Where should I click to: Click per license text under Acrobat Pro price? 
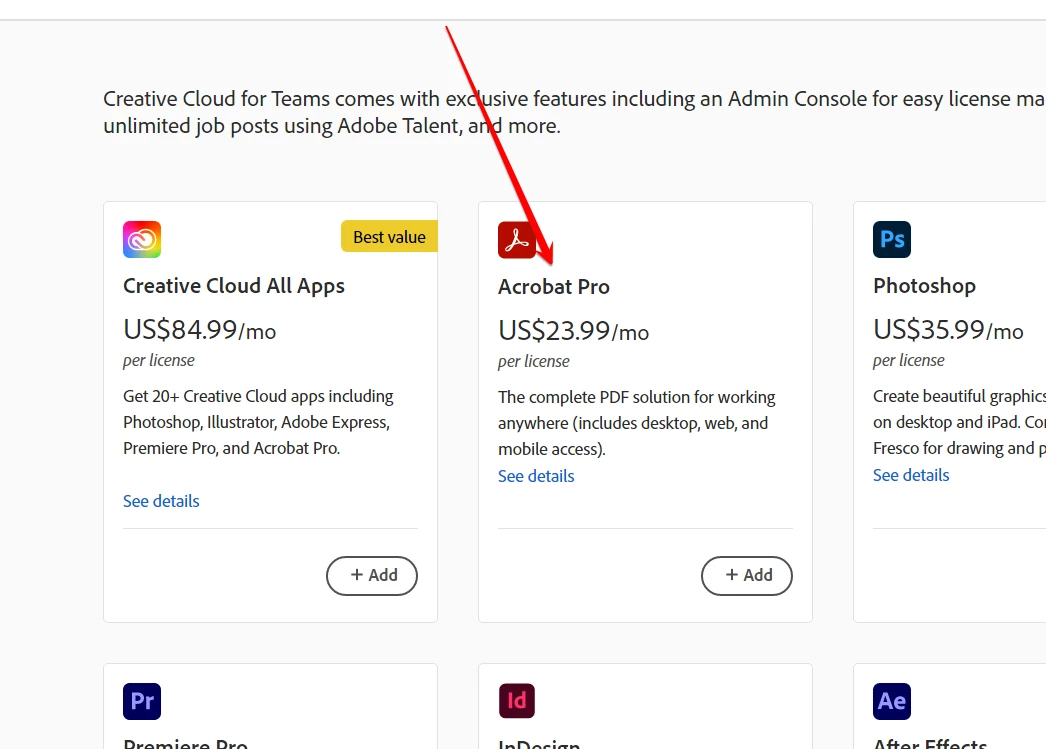click(x=534, y=361)
